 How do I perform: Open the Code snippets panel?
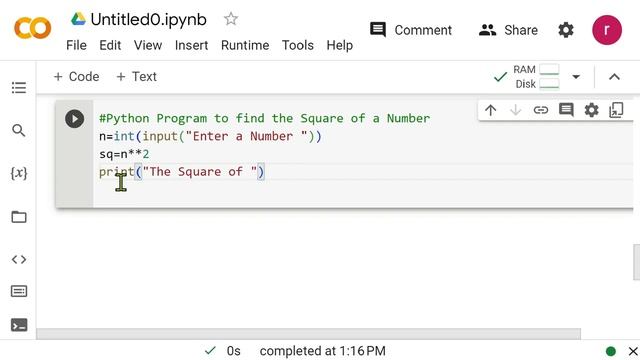19,259
